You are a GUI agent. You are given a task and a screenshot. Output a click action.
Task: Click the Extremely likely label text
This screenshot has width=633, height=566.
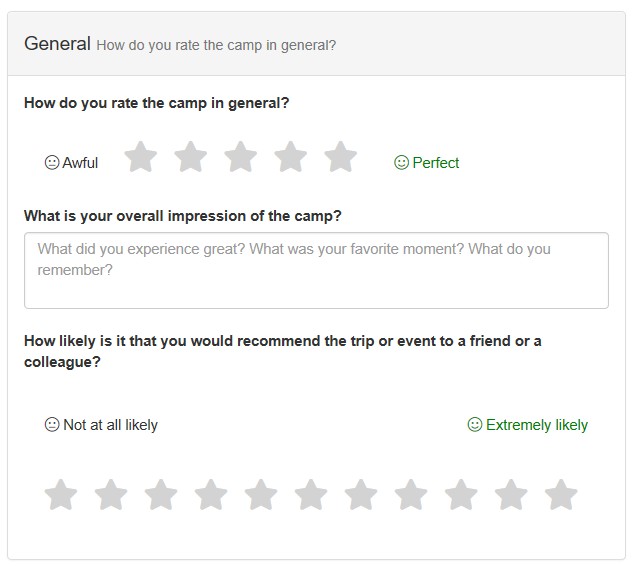[x=537, y=425]
